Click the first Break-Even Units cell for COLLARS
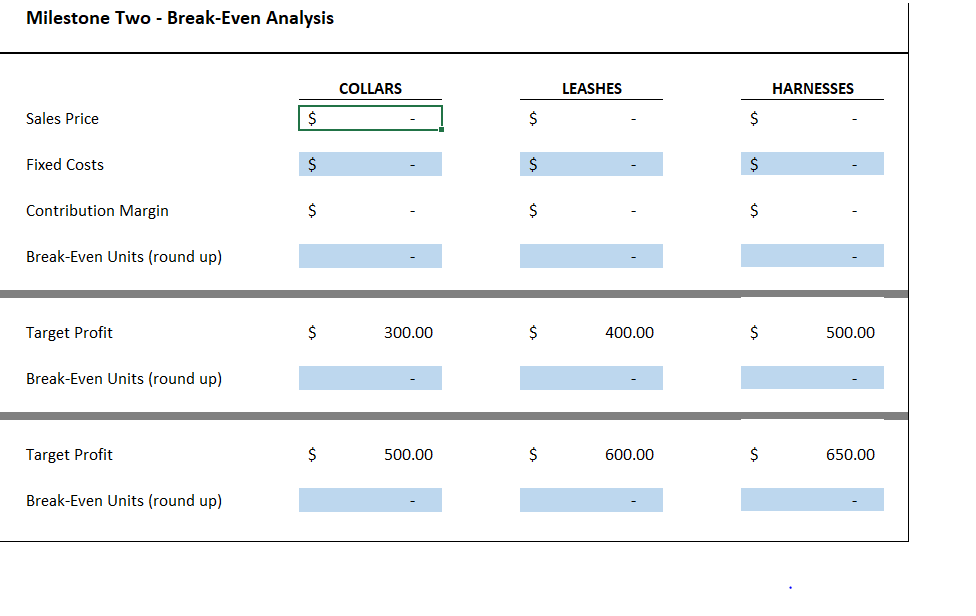976x616 pixels. (370, 256)
